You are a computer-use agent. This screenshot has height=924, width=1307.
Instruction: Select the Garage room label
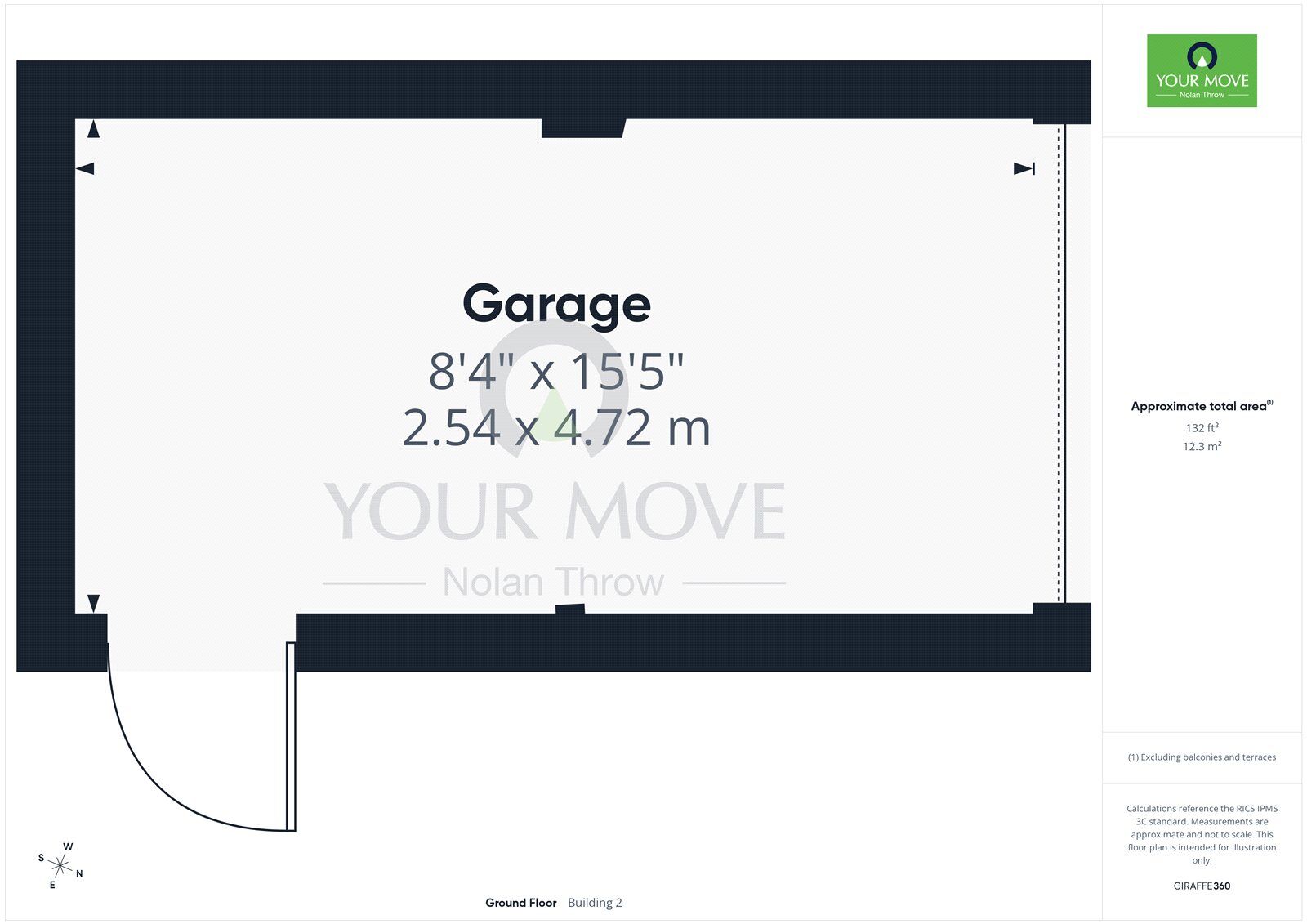point(556,305)
